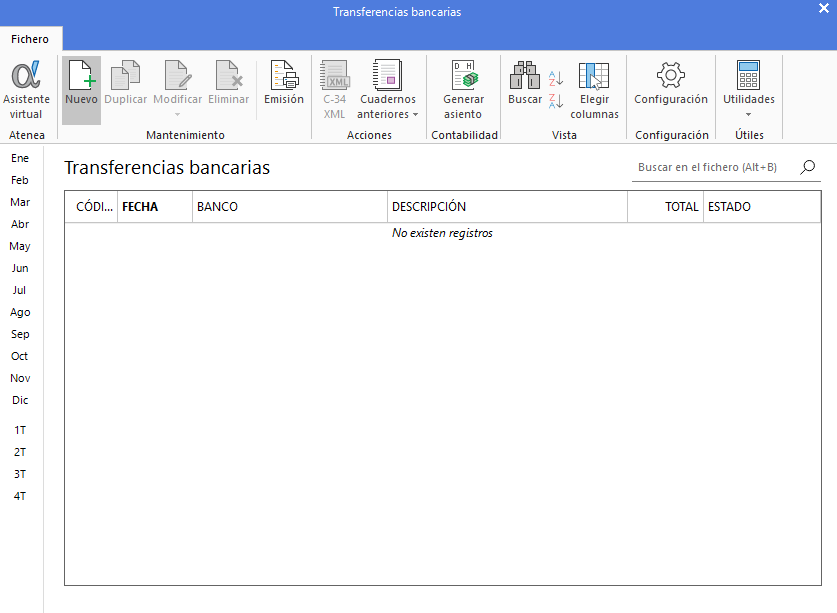Expand Cuadernos anteriores dropdown arrow
The width and height of the screenshot is (837, 613).
pyautogui.click(x=415, y=114)
